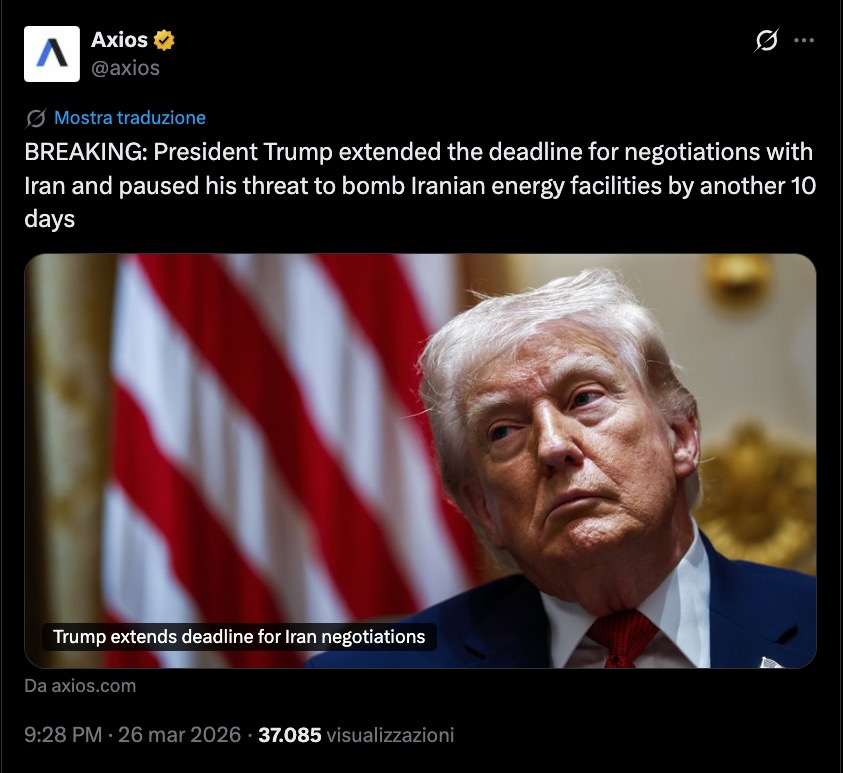Open the 9:28 PM timestamp permalink
Viewport: 843px width, 773px height.
point(63,735)
